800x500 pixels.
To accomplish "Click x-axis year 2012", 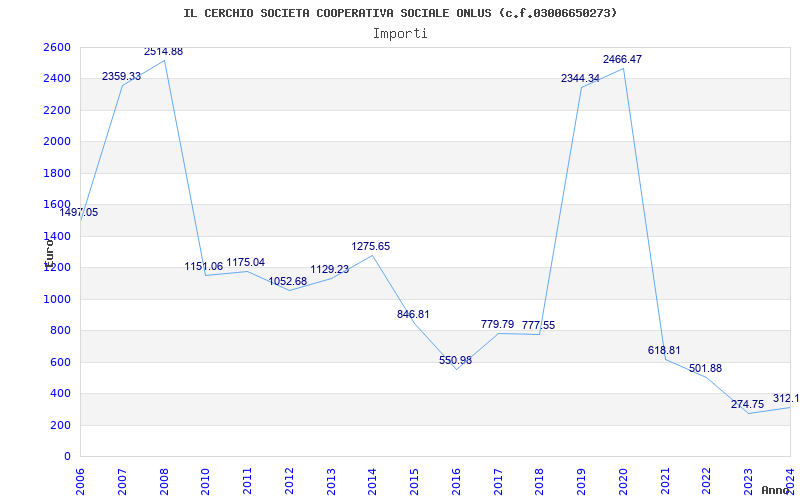I will click(289, 482).
